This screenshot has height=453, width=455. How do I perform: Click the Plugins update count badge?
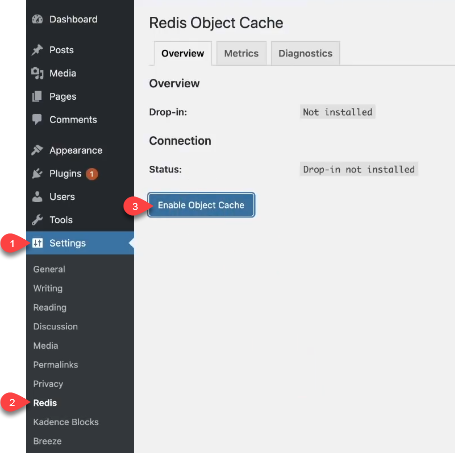(92, 174)
